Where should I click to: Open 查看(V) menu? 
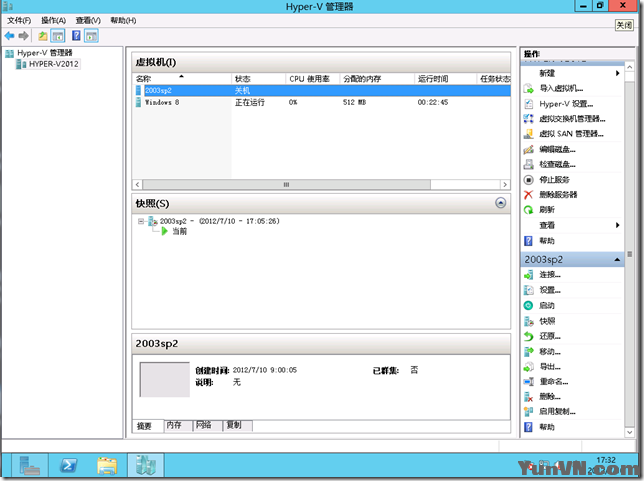click(88, 21)
